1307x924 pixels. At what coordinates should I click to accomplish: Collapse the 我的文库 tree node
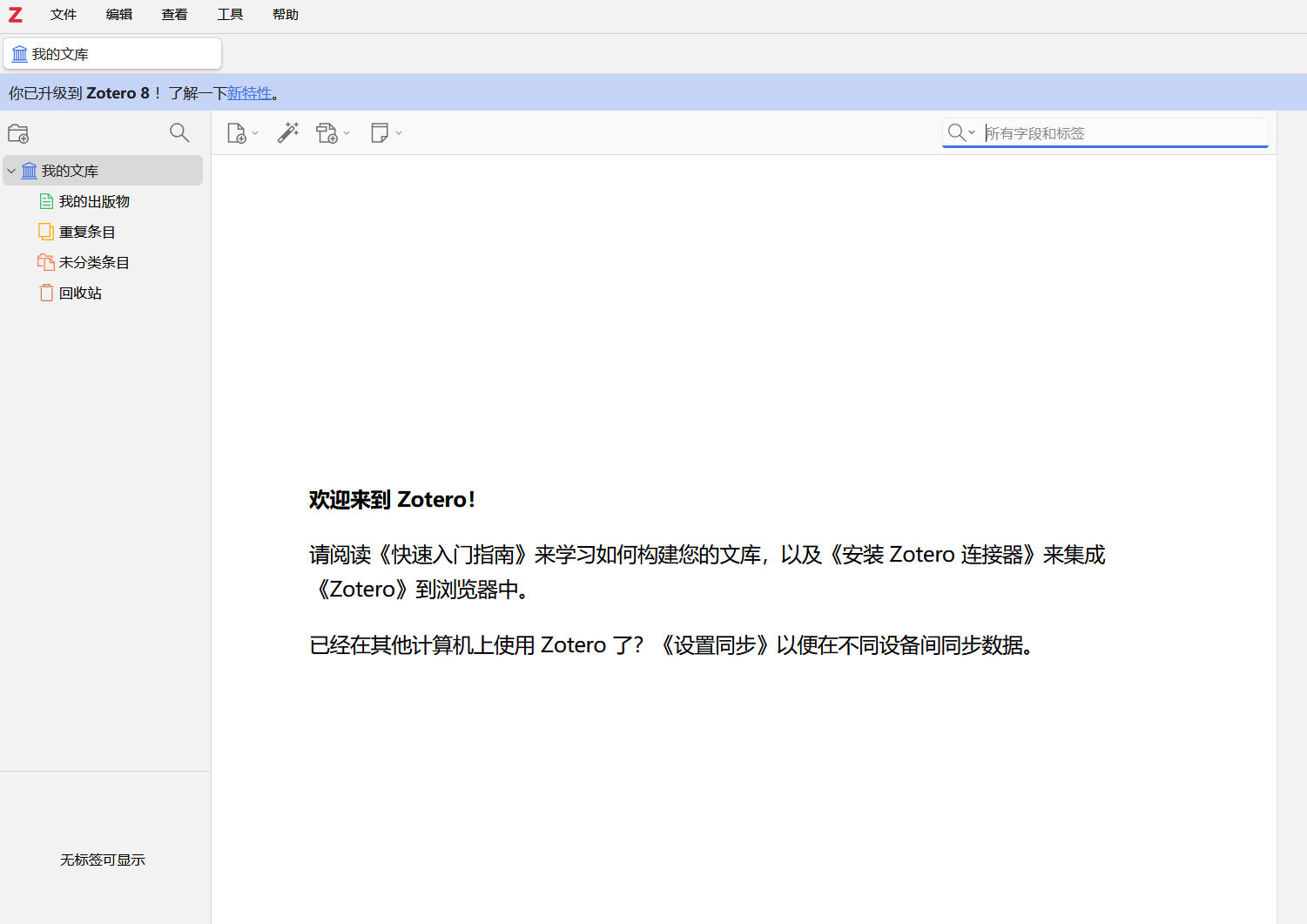11,171
